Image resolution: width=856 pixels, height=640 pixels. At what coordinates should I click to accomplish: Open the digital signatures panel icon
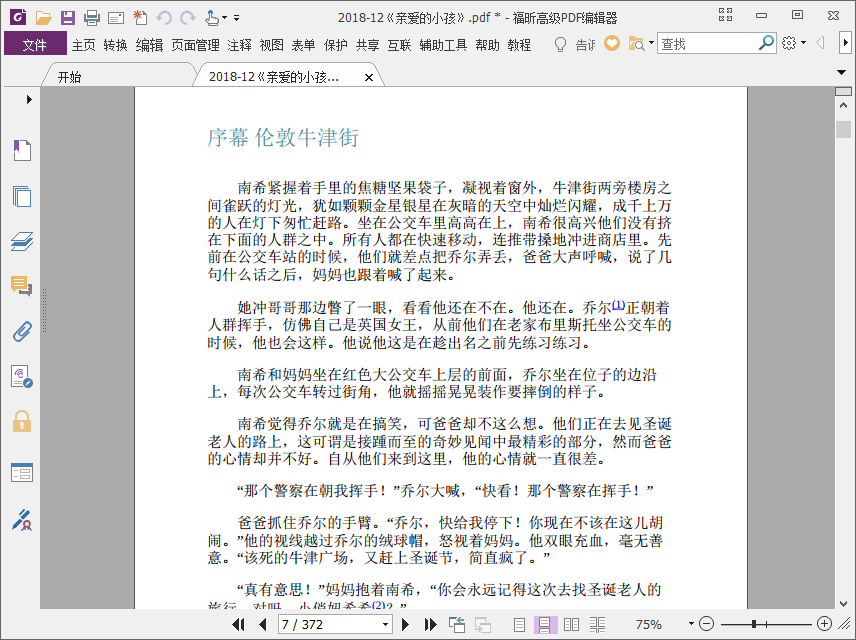pos(22,377)
